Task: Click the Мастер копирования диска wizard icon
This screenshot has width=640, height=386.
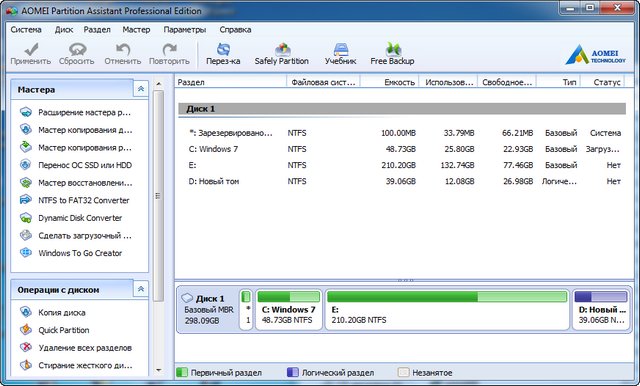Action: (26, 130)
